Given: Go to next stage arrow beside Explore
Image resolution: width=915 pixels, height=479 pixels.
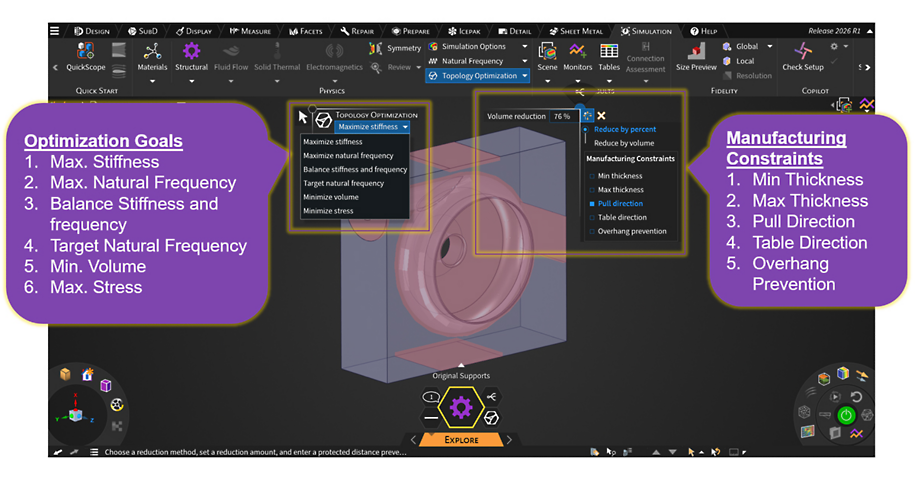Looking at the screenshot, I should click(509, 440).
